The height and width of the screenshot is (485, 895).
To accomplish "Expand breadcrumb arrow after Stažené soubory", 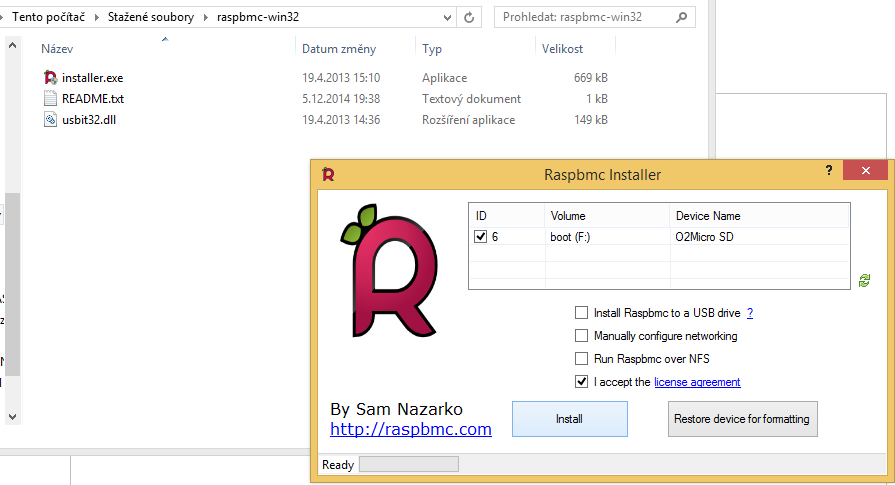I will coord(205,17).
